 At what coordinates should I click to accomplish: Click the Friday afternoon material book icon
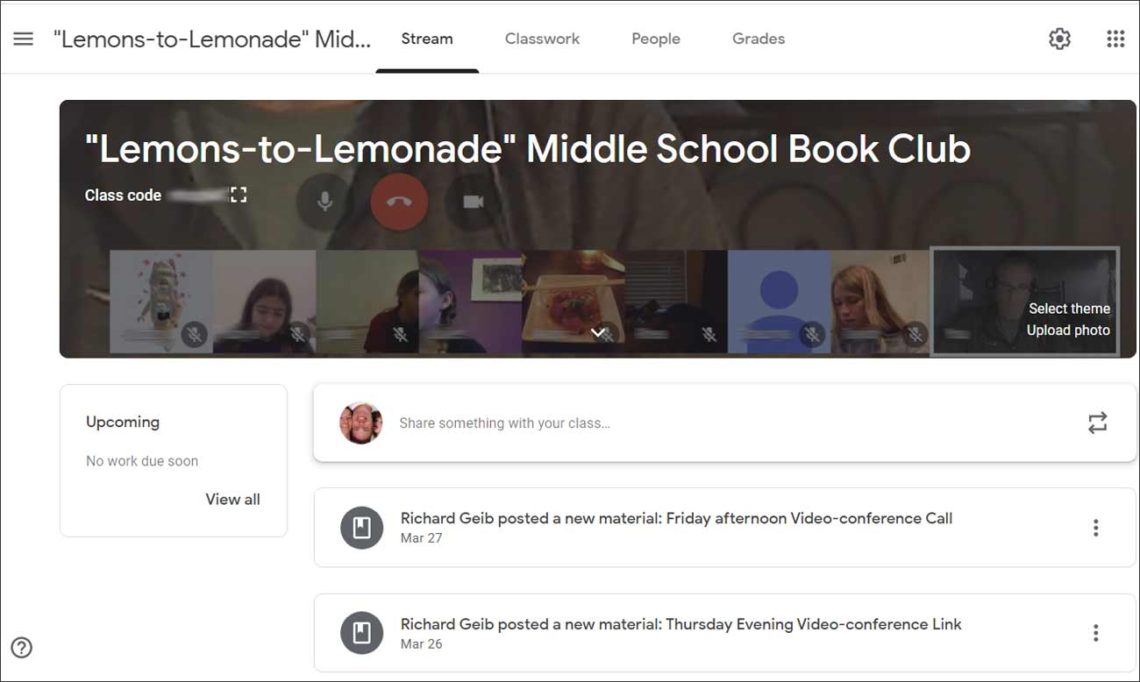coord(361,527)
